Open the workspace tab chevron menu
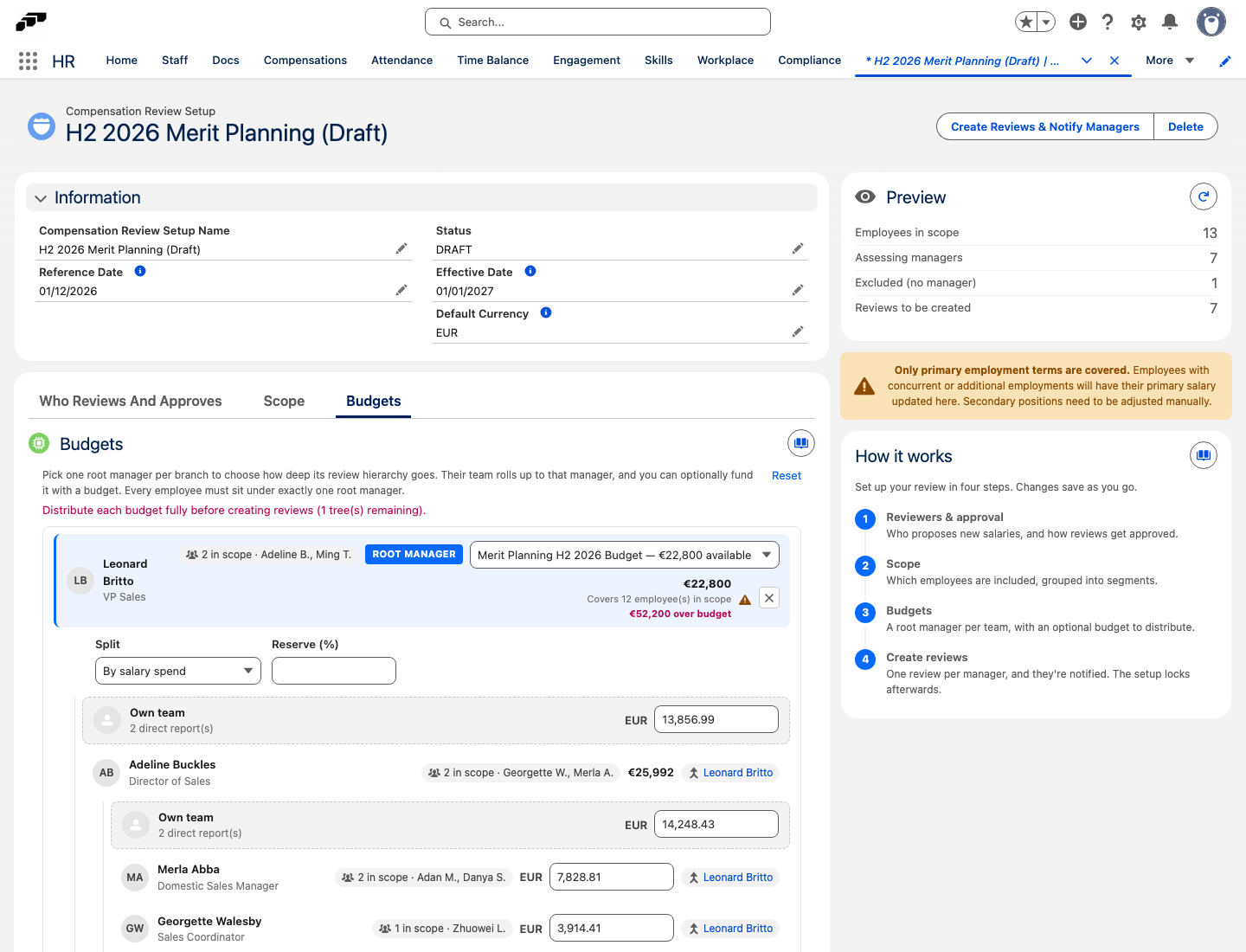The image size is (1246, 952). (1087, 61)
